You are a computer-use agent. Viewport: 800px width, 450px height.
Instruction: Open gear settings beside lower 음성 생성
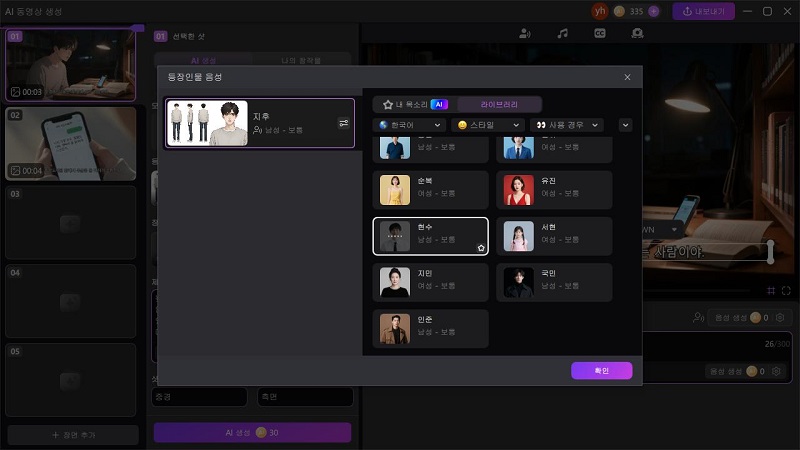pyautogui.click(x=776, y=371)
